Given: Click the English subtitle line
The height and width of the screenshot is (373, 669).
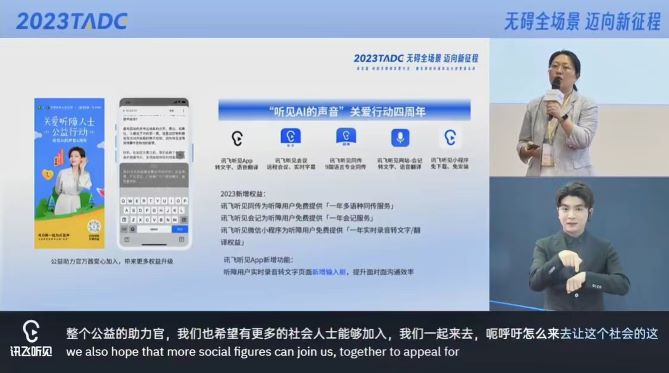Looking at the screenshot, I should (x=262, y=352).
